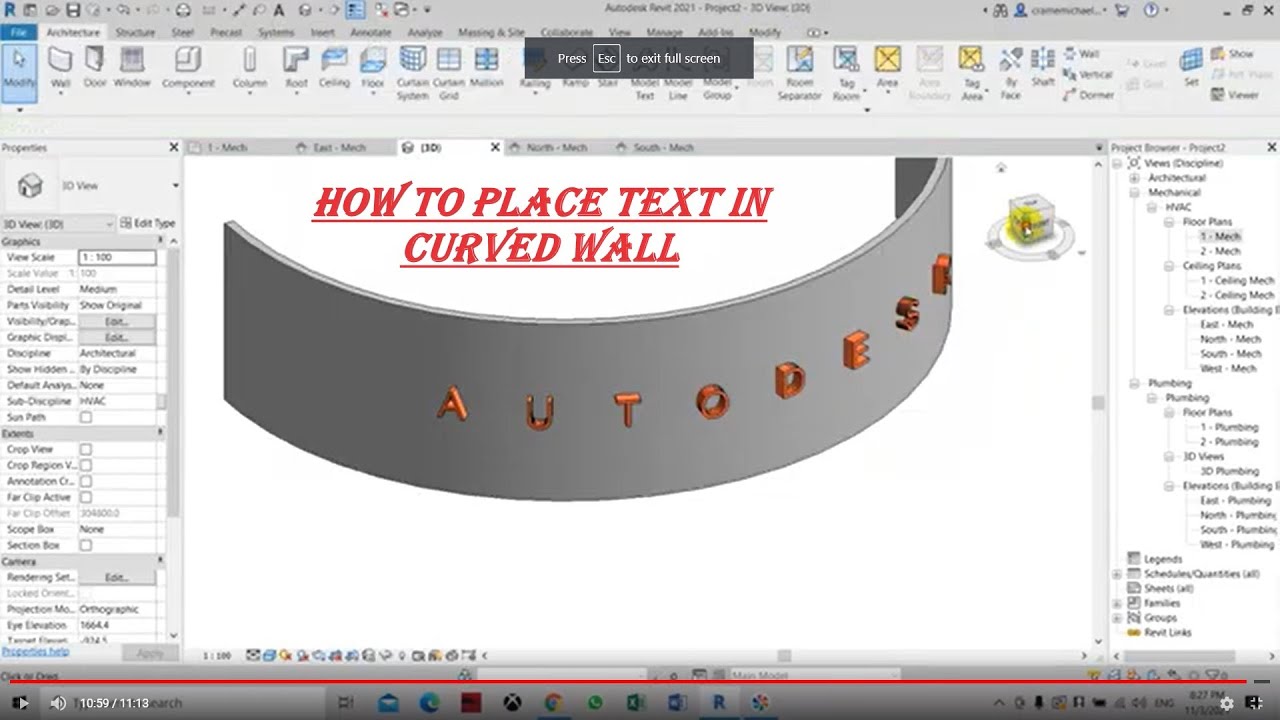Select the By Face opening tool

1010,73
